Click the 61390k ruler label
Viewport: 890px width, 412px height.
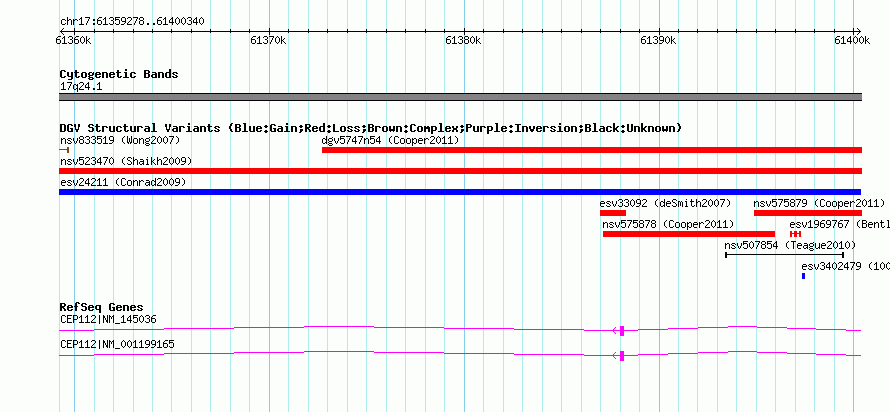coord(658,40)
